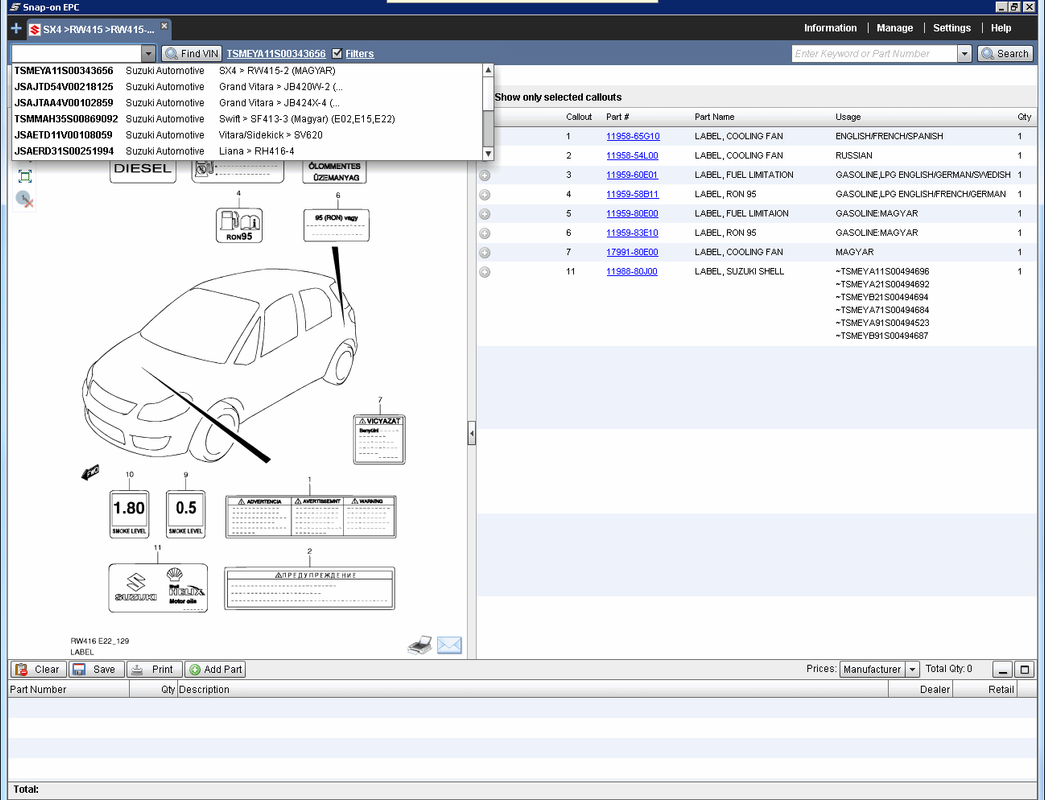Screen dimensions: 1045x800
Task: Open part number link 11959-83E10
Action: pos(632,233)
